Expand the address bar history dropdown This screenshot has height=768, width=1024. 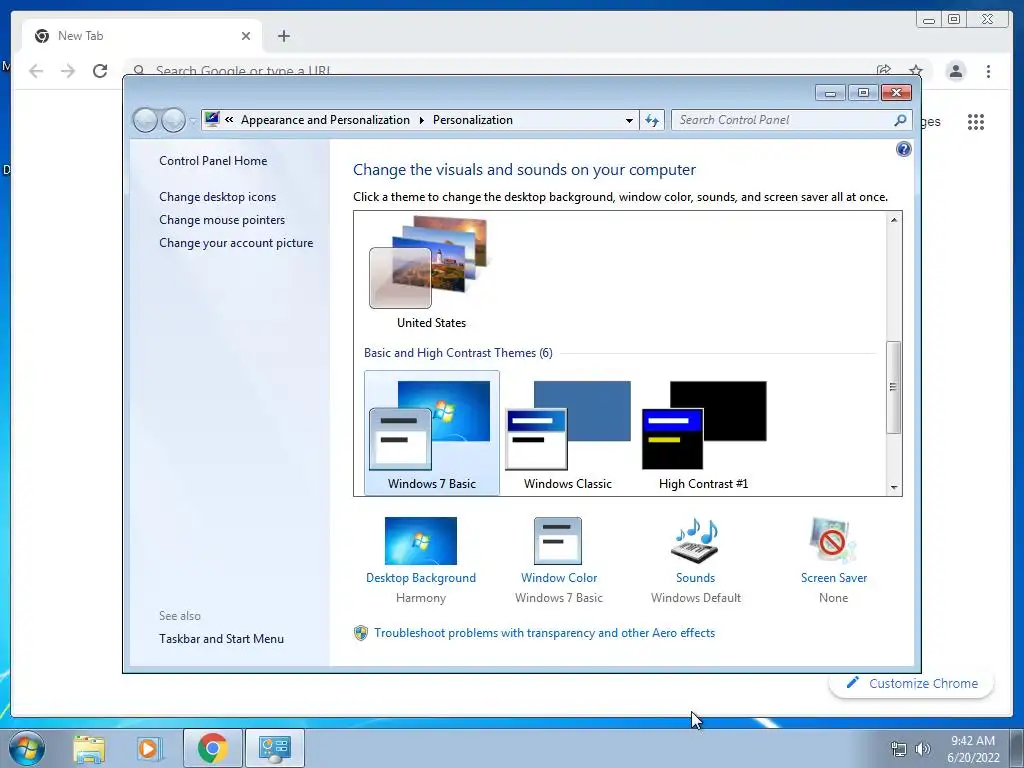[x=629, y=120]
